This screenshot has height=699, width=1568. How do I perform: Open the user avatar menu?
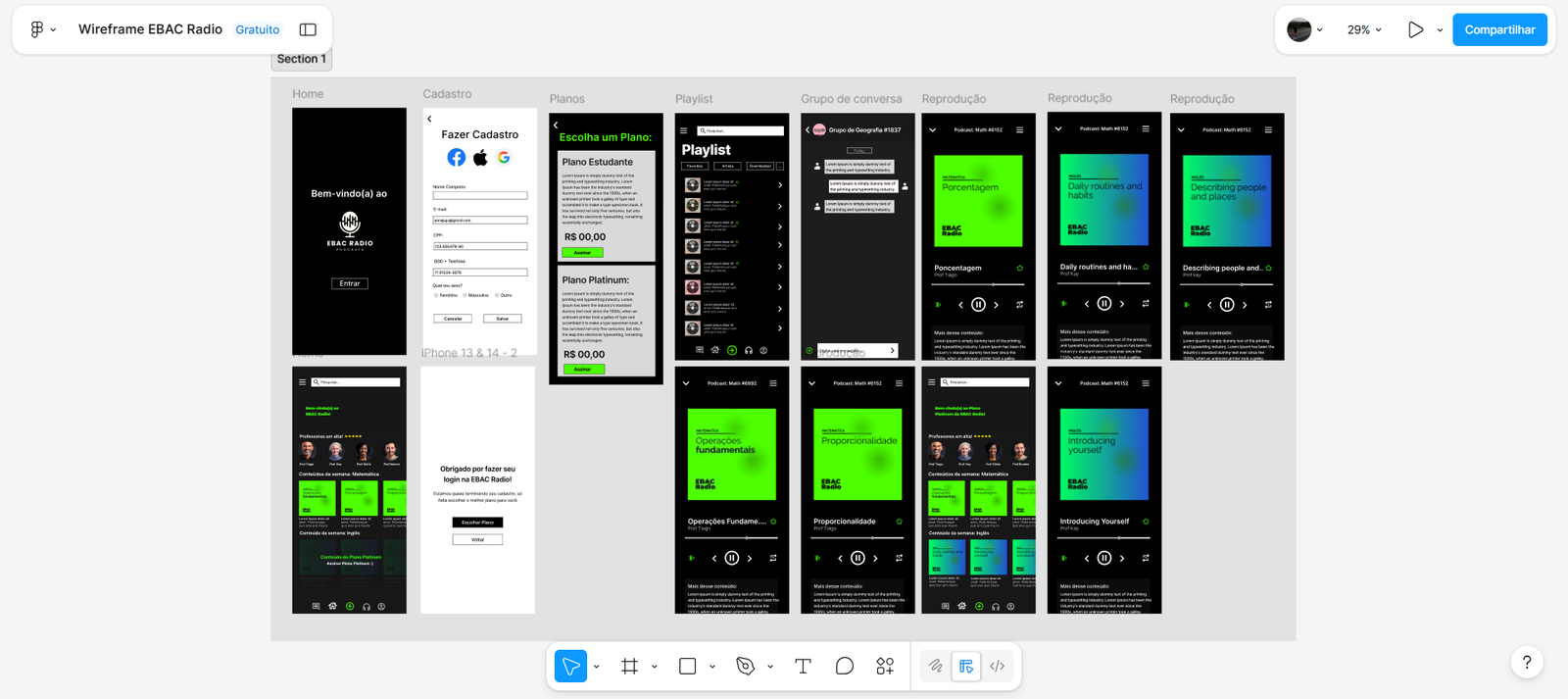1304,29
